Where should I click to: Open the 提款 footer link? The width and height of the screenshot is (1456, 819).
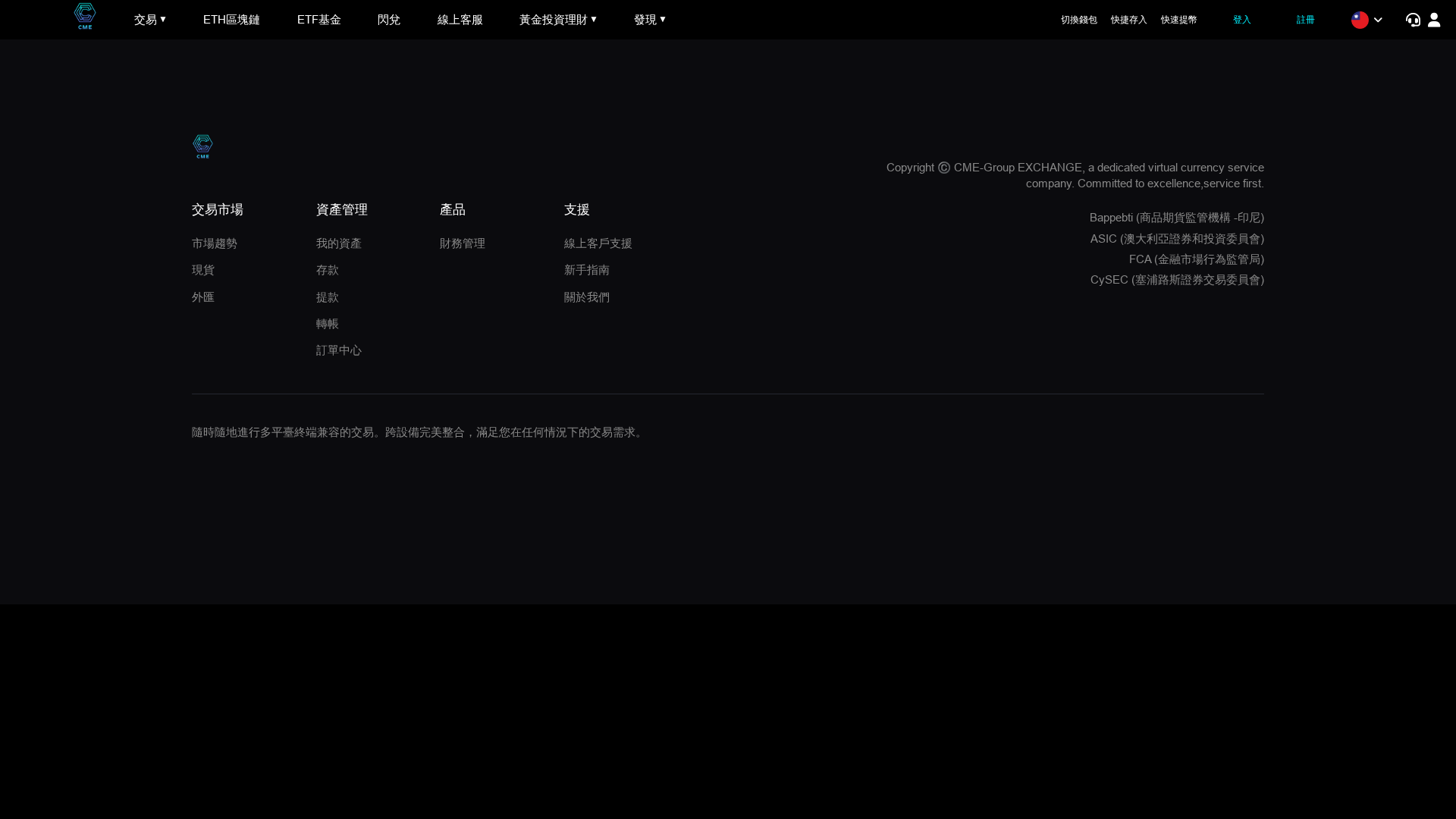pos(327,297)
